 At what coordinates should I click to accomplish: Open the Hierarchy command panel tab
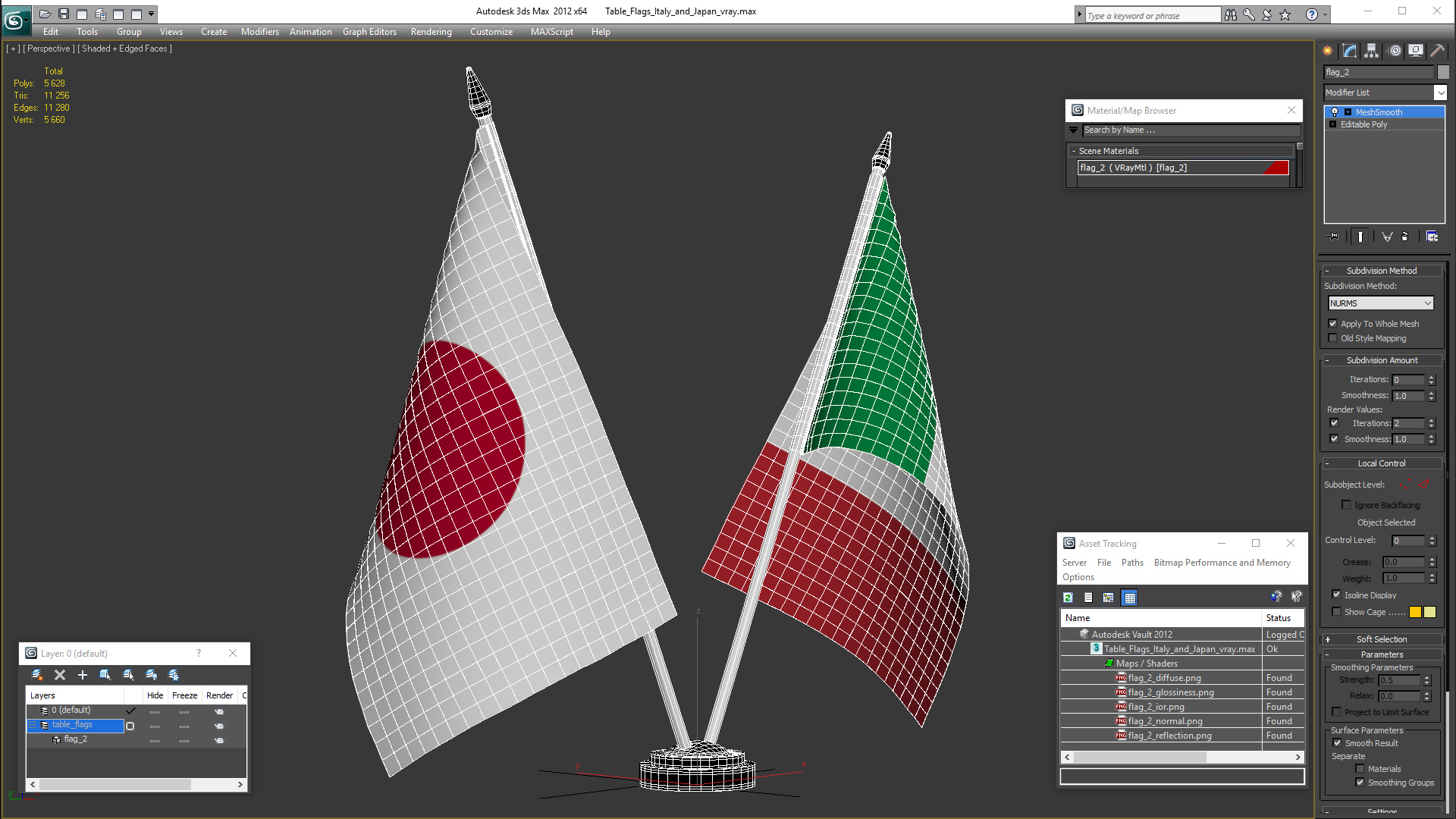1372,51
